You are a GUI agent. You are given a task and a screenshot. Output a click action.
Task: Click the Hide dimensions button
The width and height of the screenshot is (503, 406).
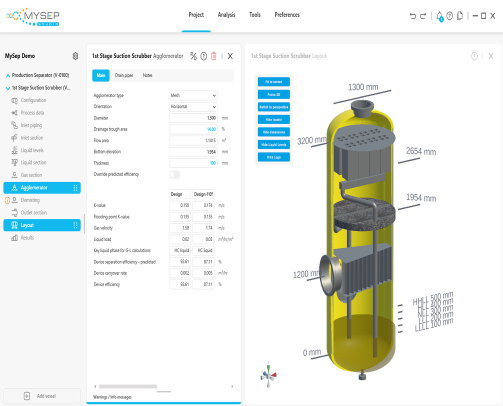274,132
